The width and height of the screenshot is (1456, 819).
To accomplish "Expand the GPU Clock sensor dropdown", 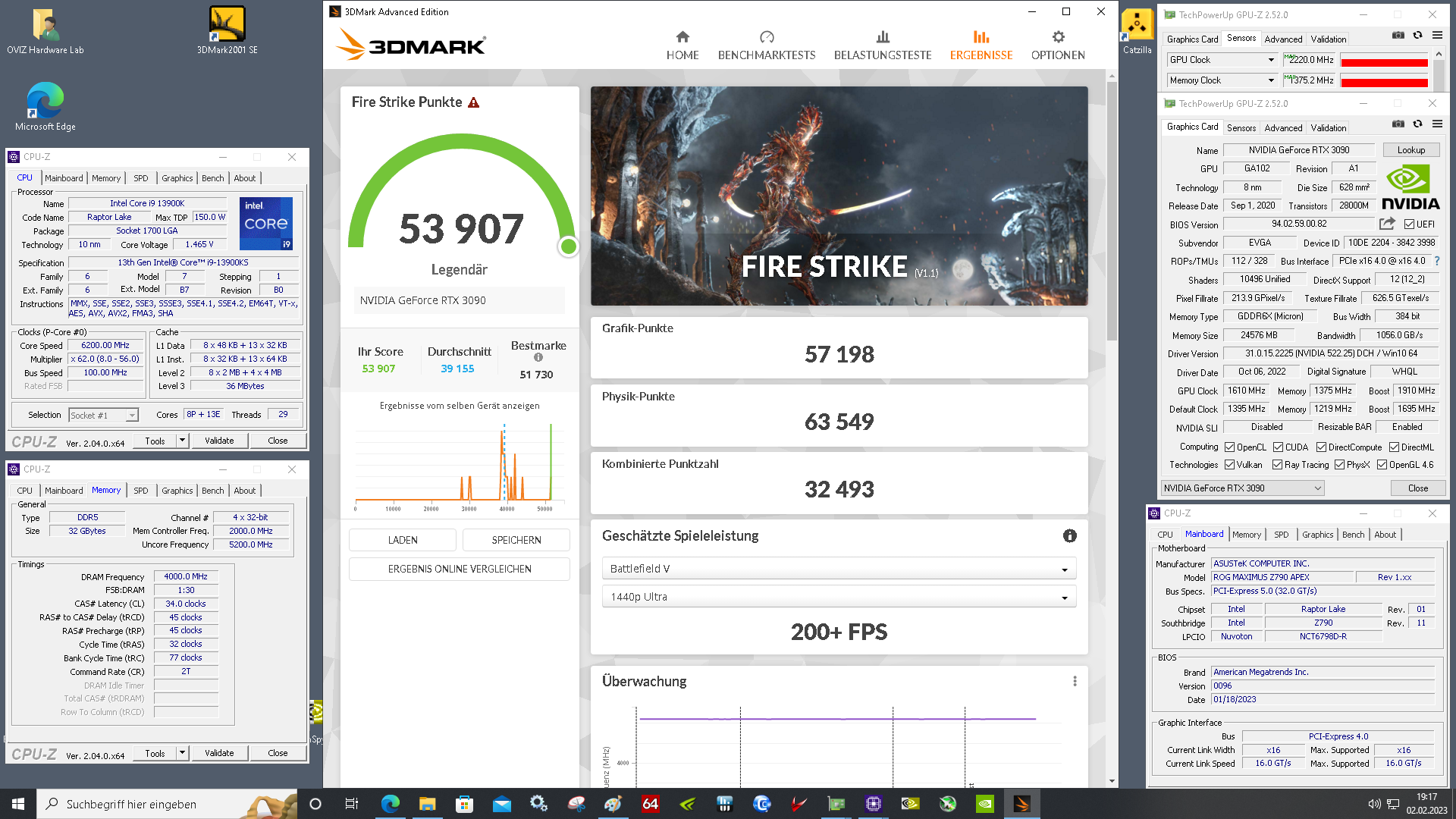I will pos(1271,60).
